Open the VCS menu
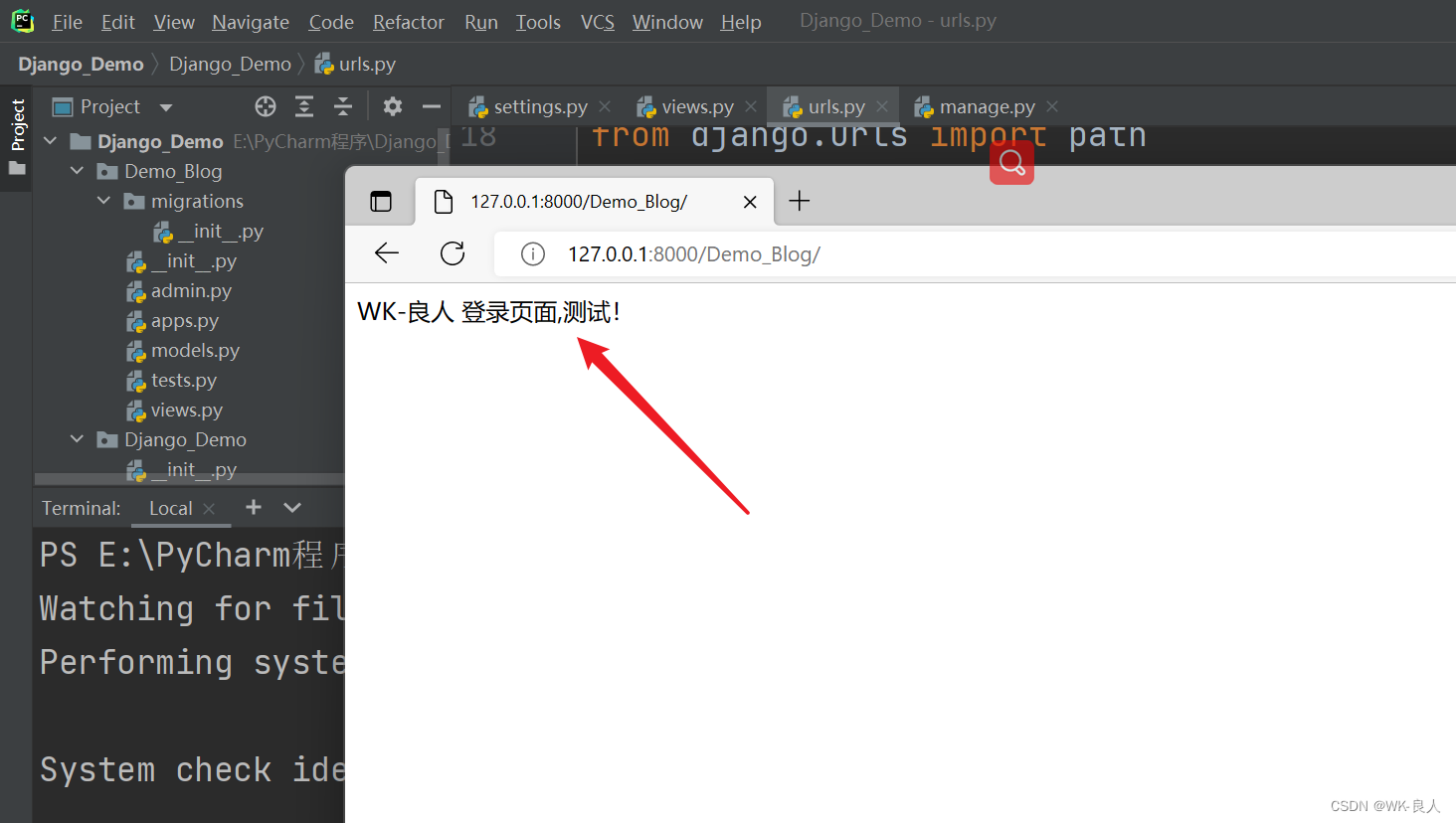 click(x=598, y=22)
